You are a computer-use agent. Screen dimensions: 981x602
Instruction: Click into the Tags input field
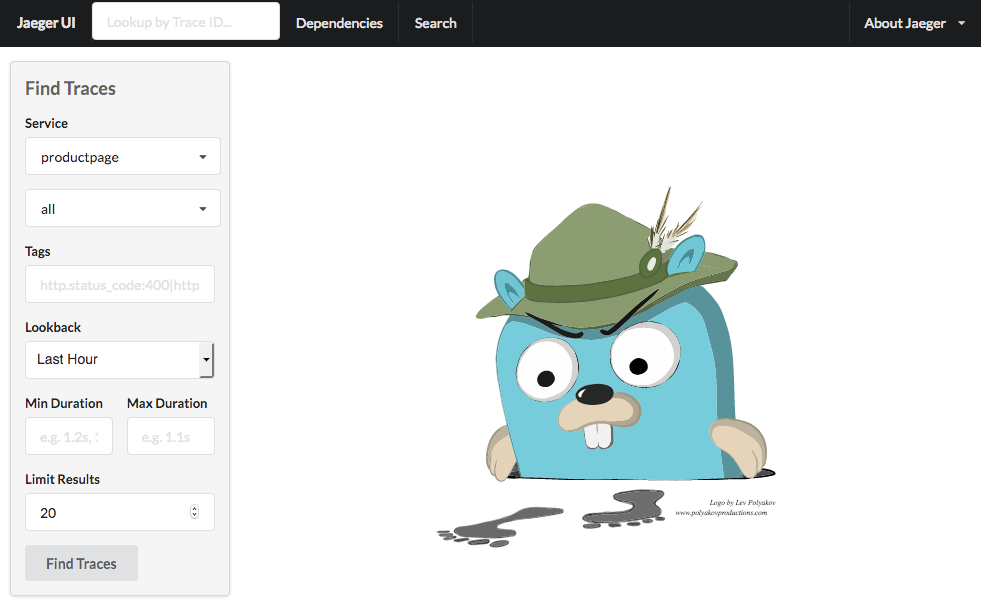pyautogui.click(x=120, y=285)
